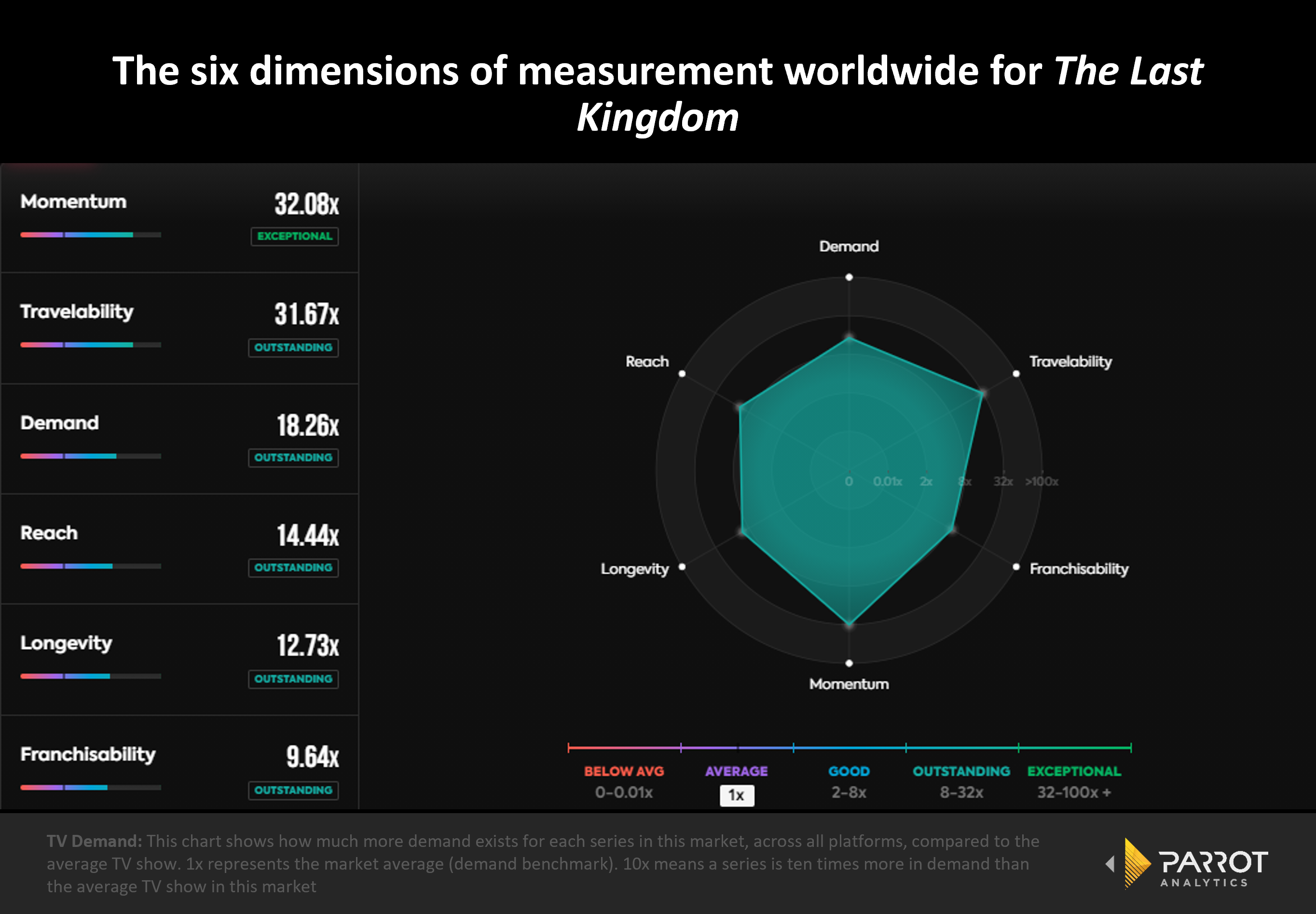Click the 31.67x Travelability value
Image resolution: width=1316 pixels, height=914 pixels.
(307, 314)
